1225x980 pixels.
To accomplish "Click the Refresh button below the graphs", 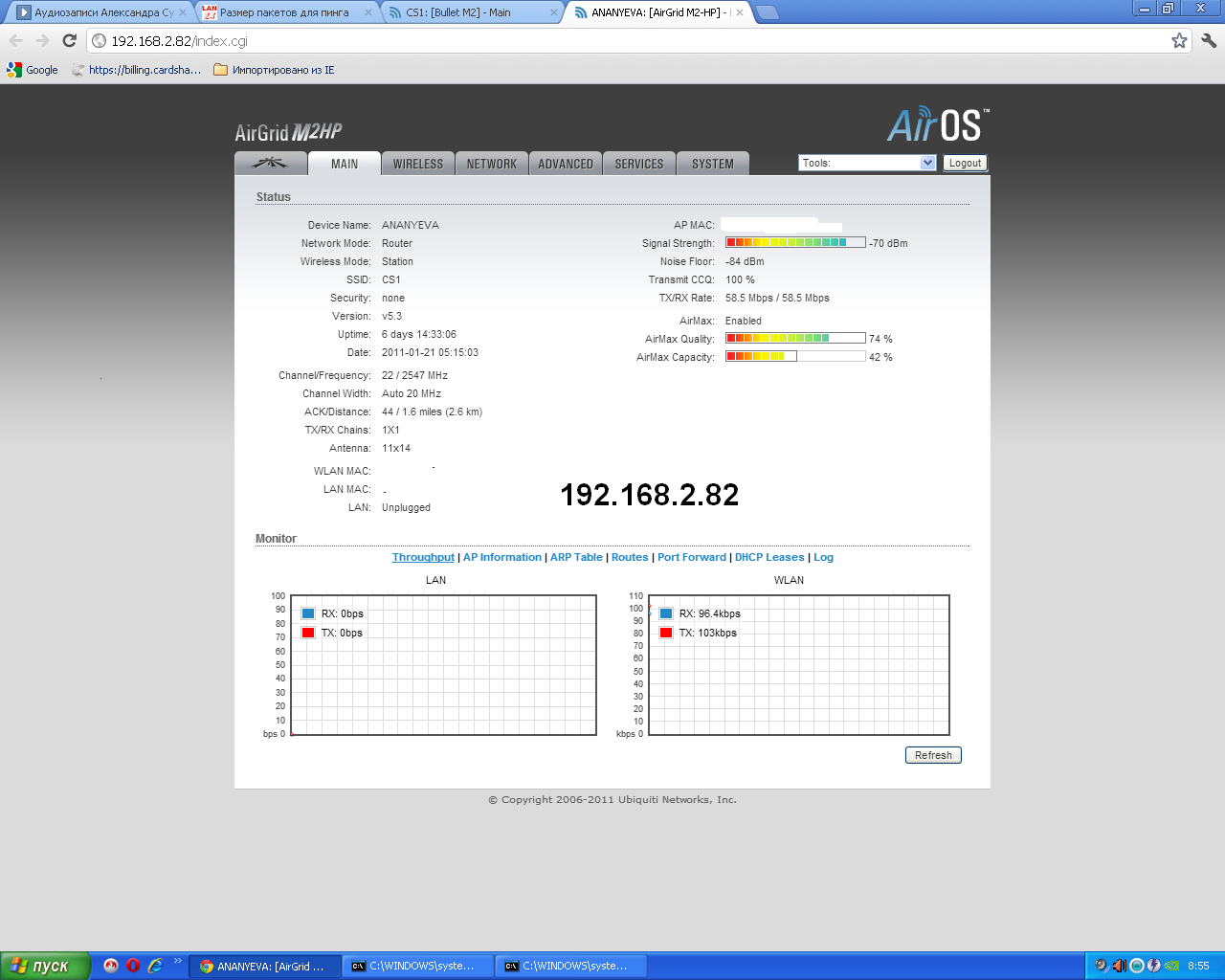I will [933, 755].
